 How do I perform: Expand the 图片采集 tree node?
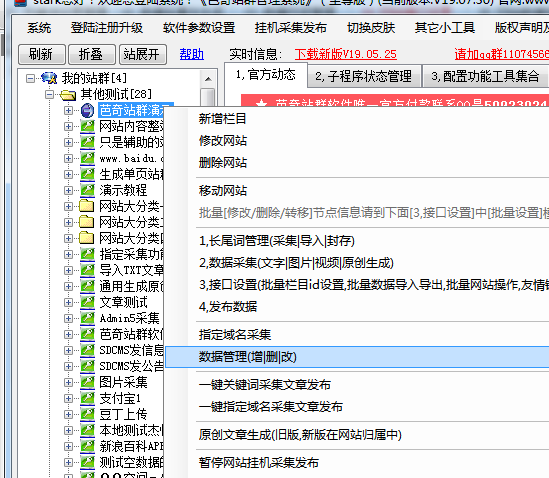tap(68, 382)
